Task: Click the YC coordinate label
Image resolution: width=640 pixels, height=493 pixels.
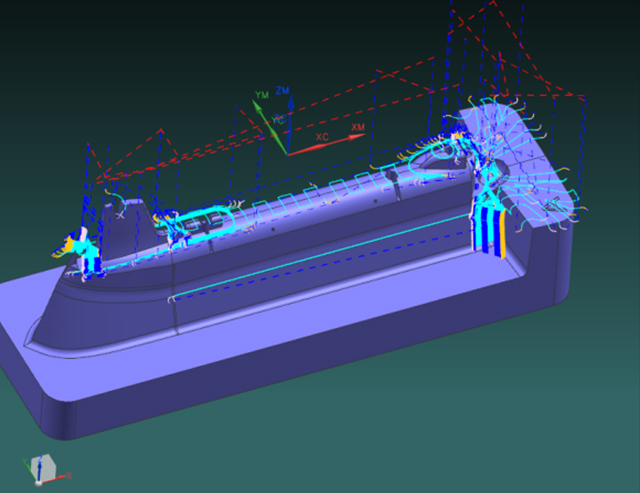Action: click(x=279, y=119)
